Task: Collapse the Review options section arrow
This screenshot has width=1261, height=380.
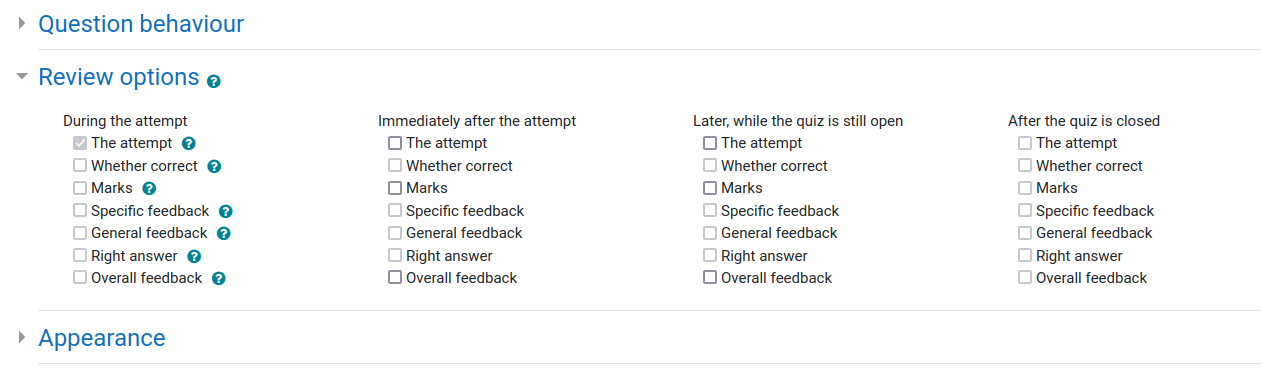Action: 22,76
